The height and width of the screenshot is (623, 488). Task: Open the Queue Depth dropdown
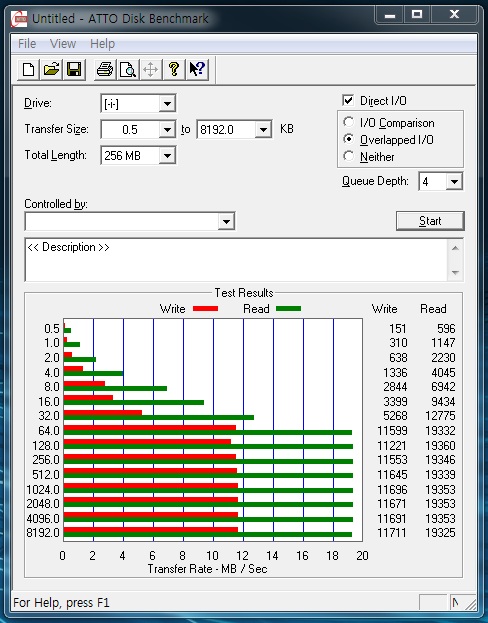[x=454, y=182]
